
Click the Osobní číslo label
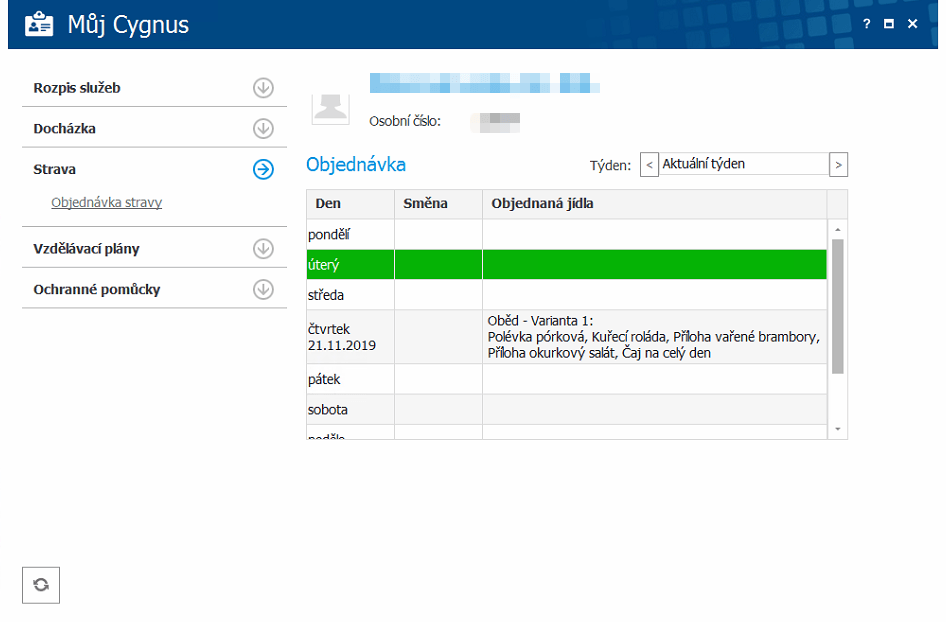click(405, 121)
